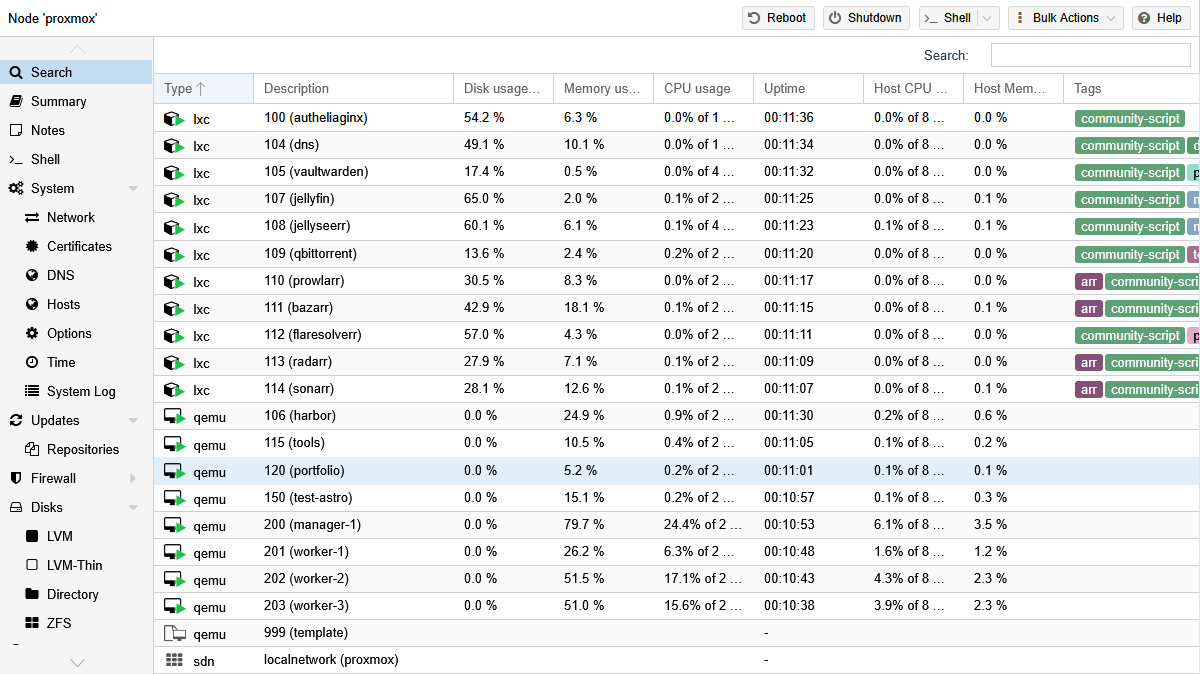1200x674 pixels.
Task: Open the Bulk Actions dropdown
Action: pyautogui.click(x=1064, y=18)
